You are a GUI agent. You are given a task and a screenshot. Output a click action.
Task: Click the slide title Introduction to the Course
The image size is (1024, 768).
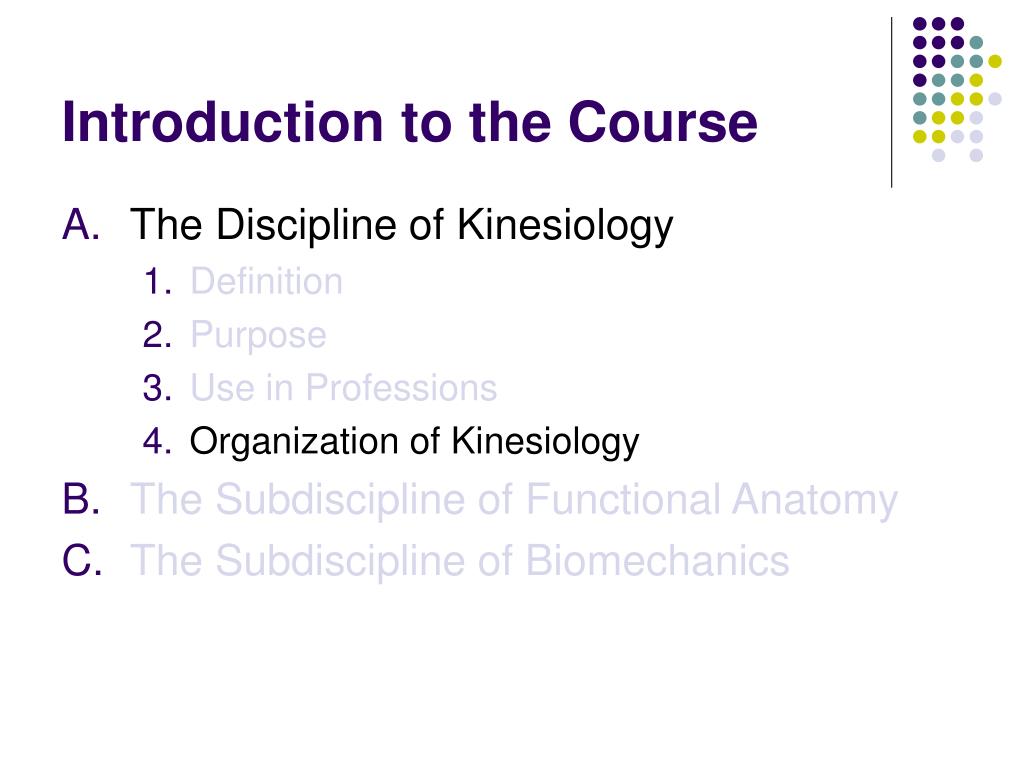click(409, 122)
